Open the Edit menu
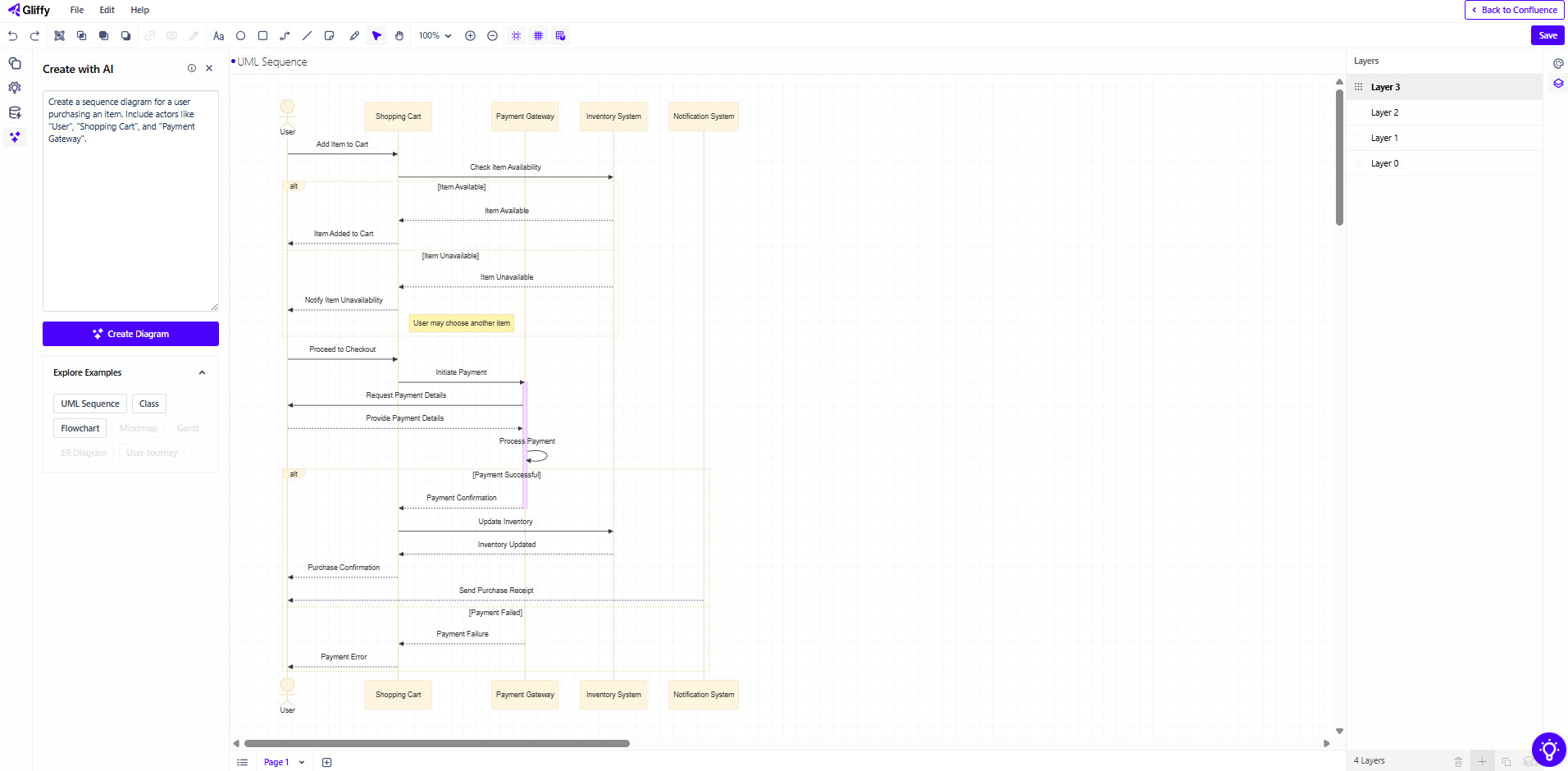The image size is (1568, 771). [x=107, y=10]
